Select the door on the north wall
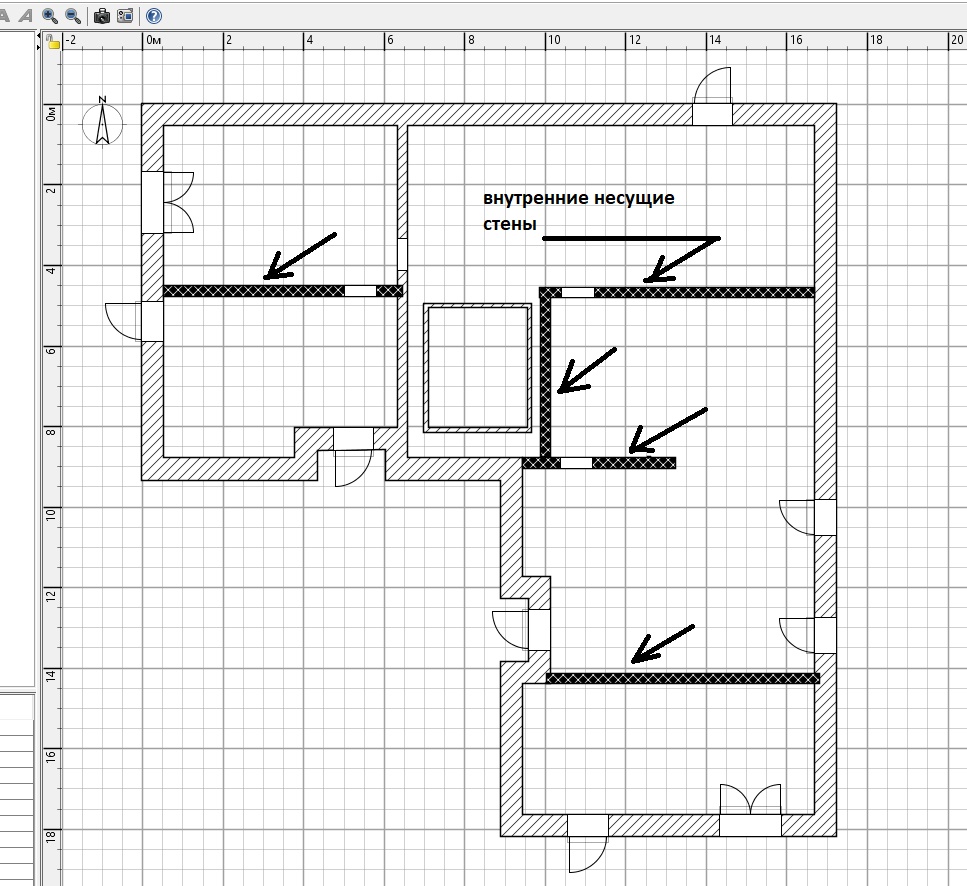 712,97
